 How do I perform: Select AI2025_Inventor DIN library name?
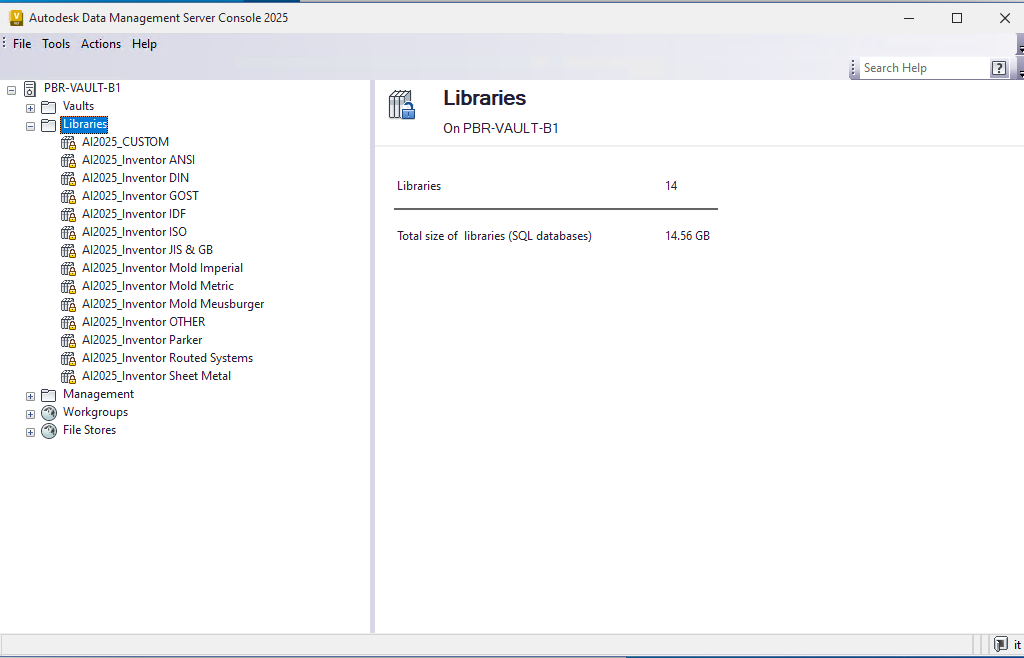pos(135,178)
